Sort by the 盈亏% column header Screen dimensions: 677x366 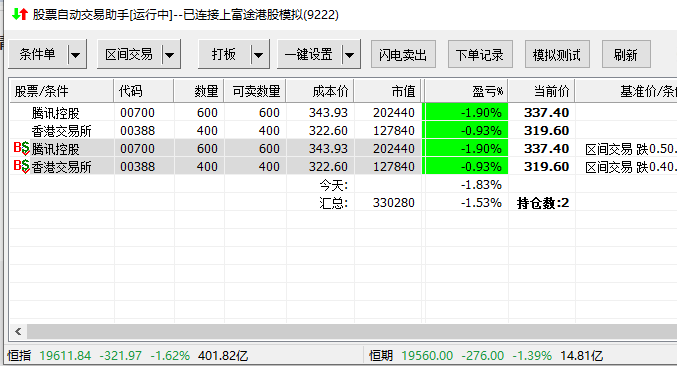(466, 91)
